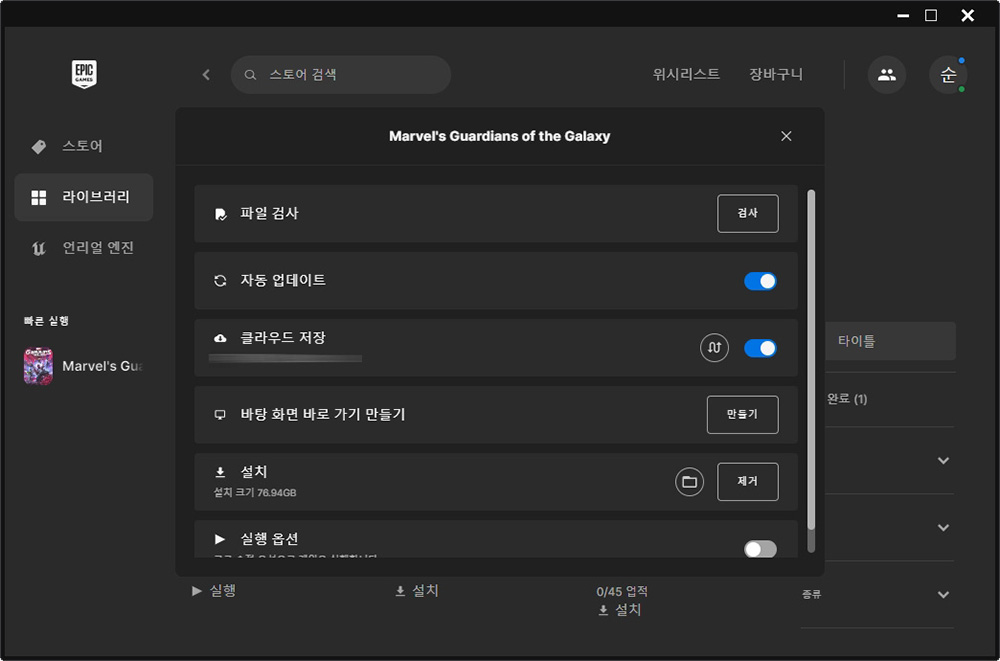The height and width of the screenshot is (661, 1000).
Task: Open the friends list icon
Action: click(886, 75)
